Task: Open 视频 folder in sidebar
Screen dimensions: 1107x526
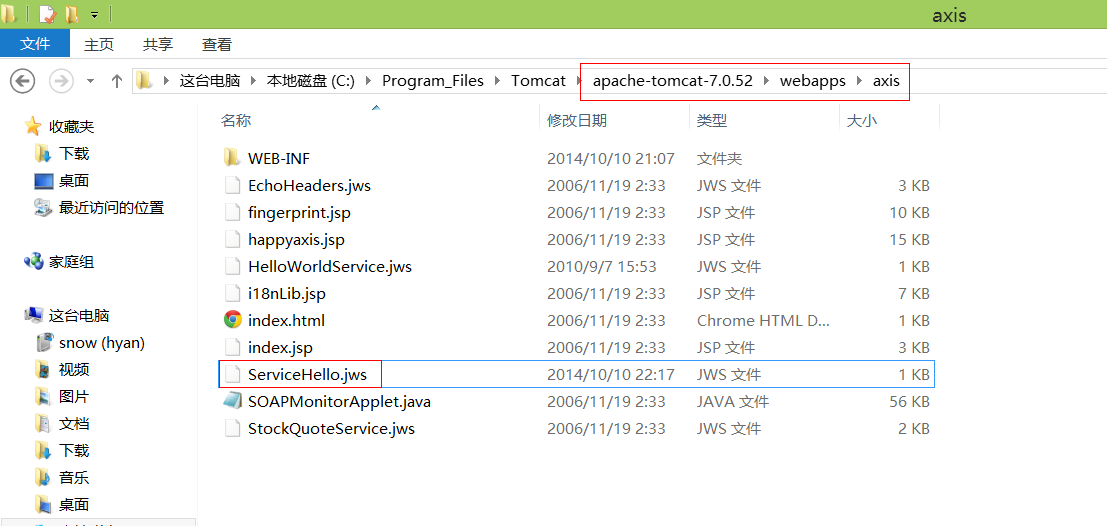Action: (62, 369)
